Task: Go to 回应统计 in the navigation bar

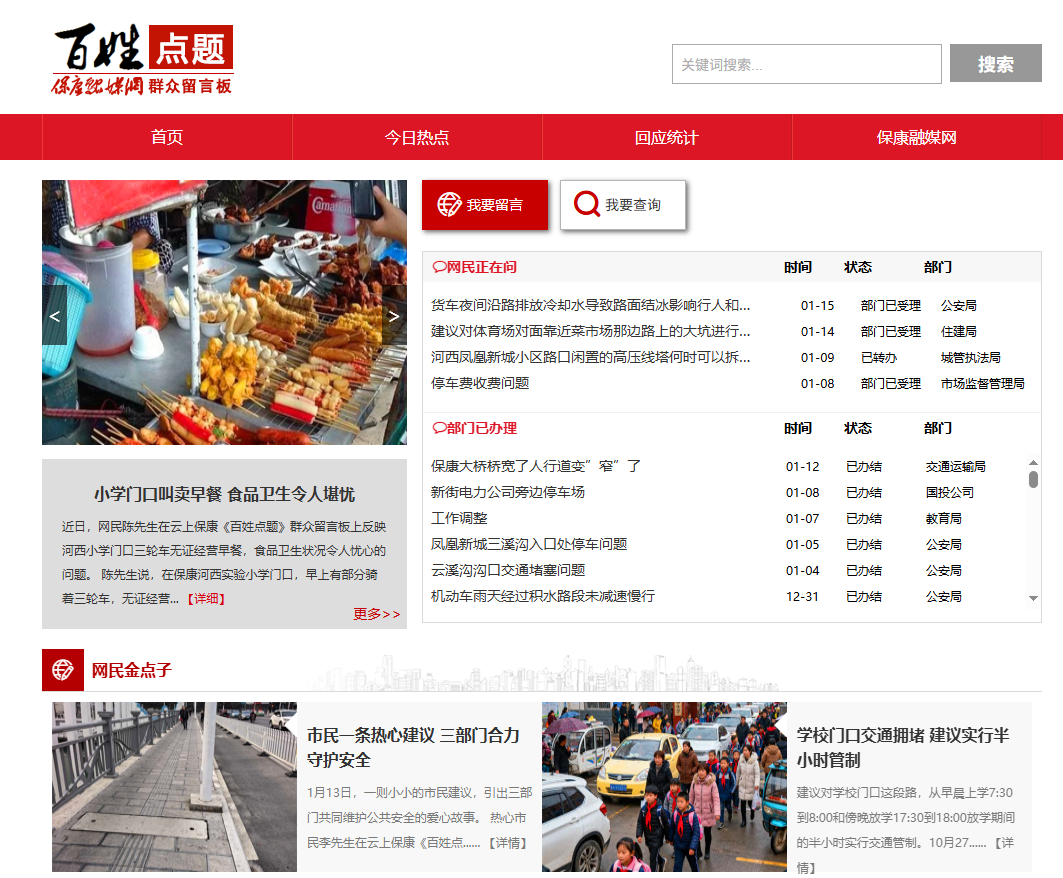Action: (x=666, y=138)
